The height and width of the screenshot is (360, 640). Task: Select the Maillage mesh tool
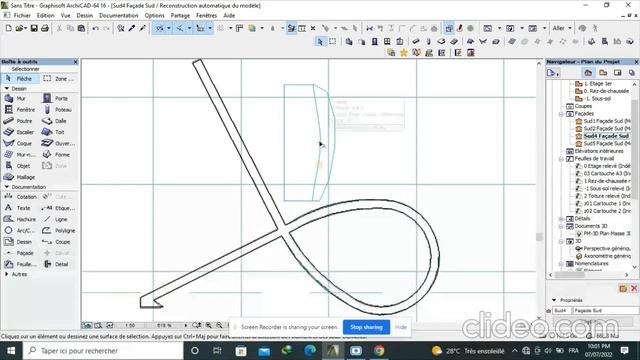(x=20, y=177)
